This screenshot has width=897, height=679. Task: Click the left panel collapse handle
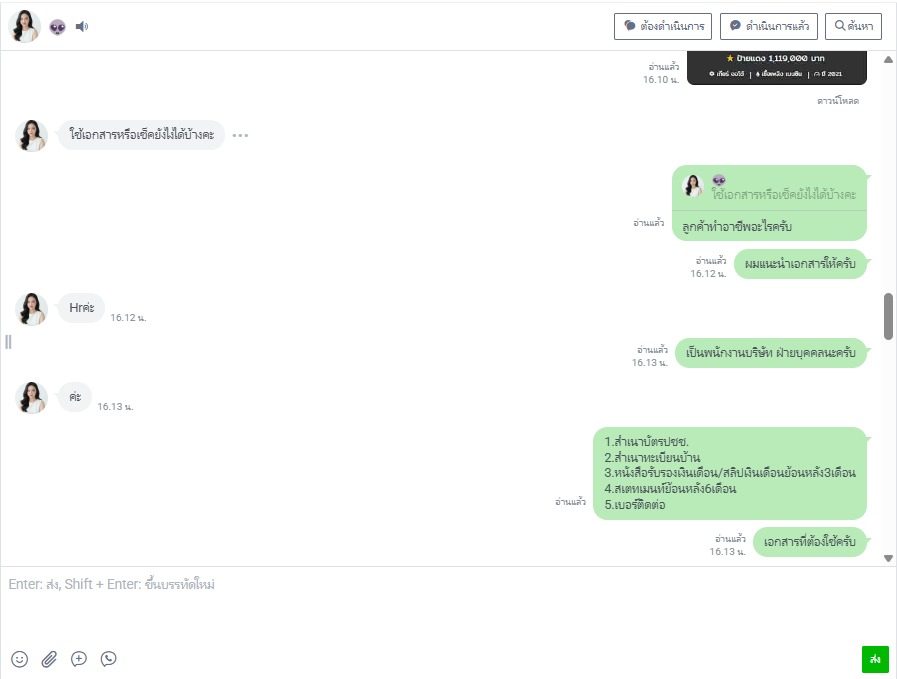[x=8, y=342]
